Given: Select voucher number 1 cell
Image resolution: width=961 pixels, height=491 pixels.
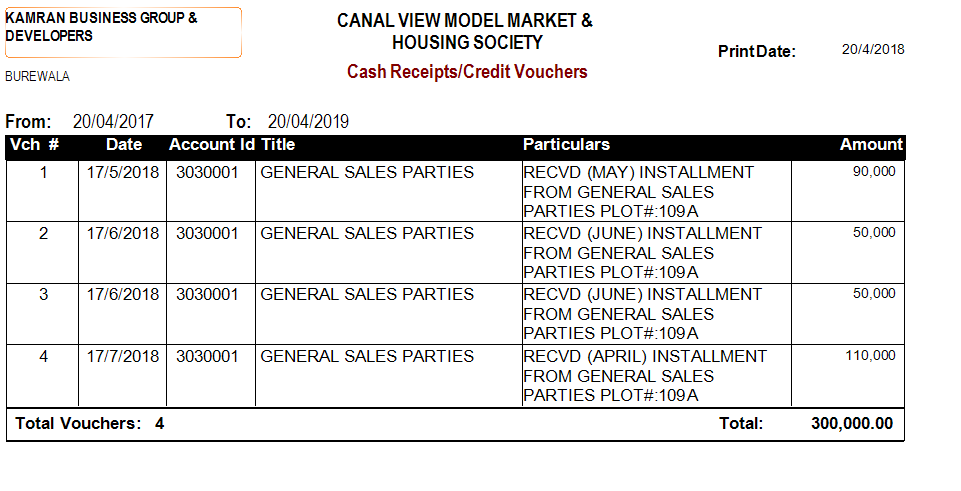Looking at the screenshot, I should click(43, 173).
